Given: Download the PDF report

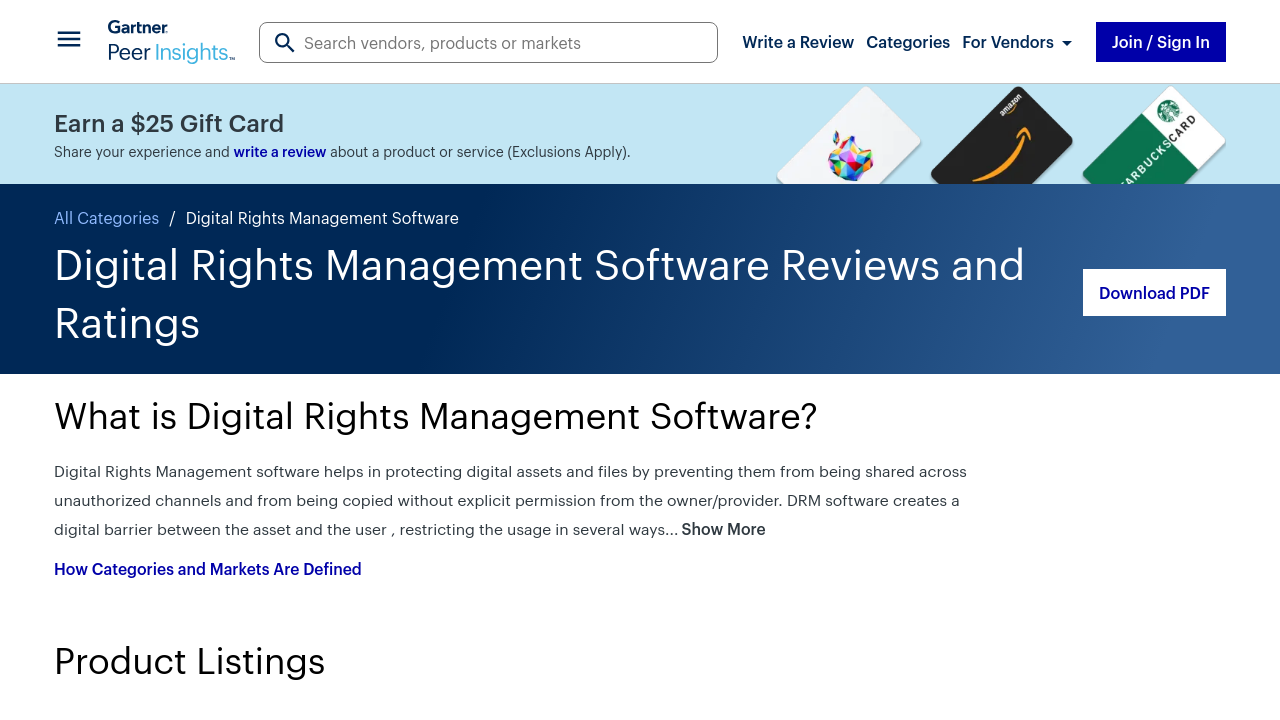Looking at the screenshot, I should tap(1153, 293).
